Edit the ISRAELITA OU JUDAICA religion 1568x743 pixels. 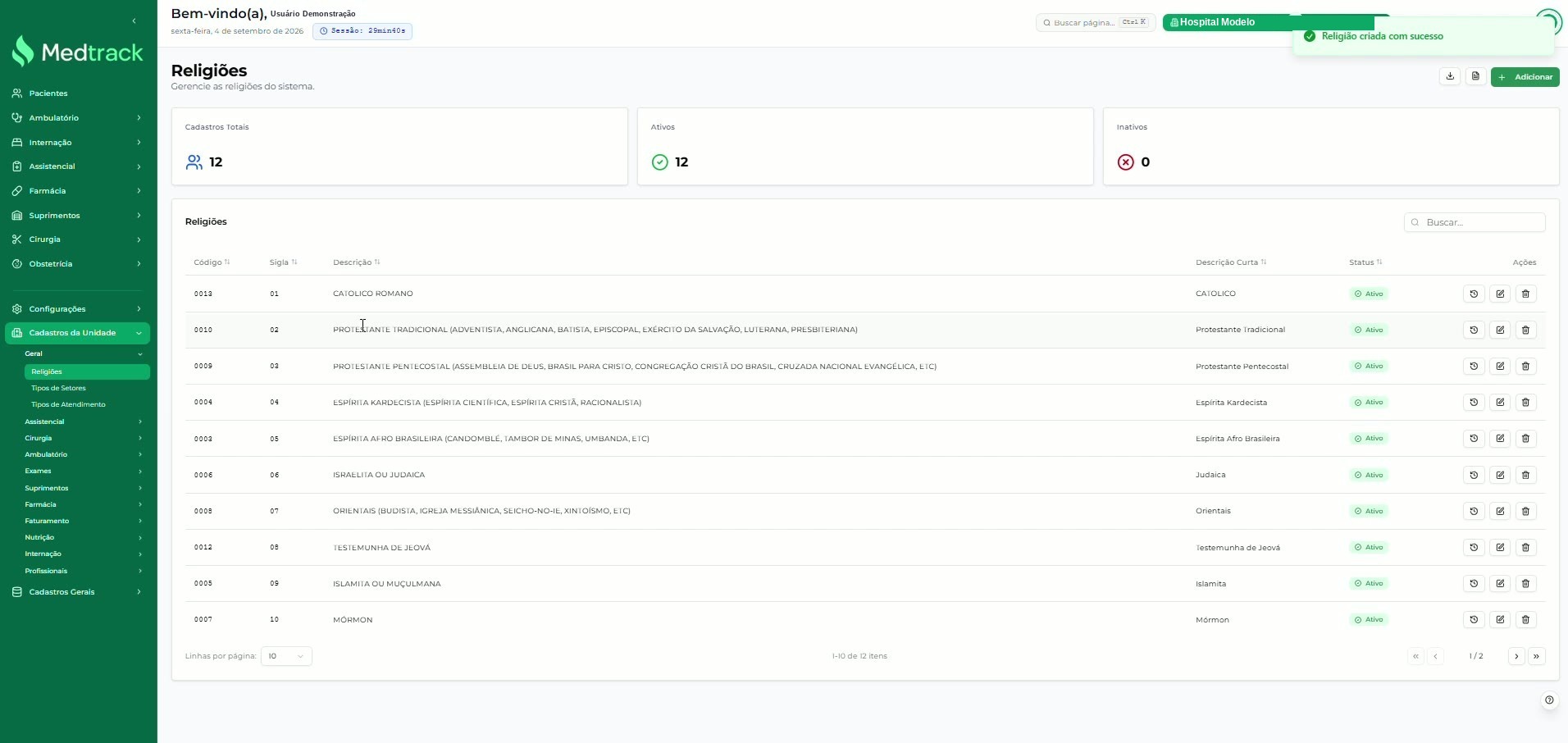1500,475
